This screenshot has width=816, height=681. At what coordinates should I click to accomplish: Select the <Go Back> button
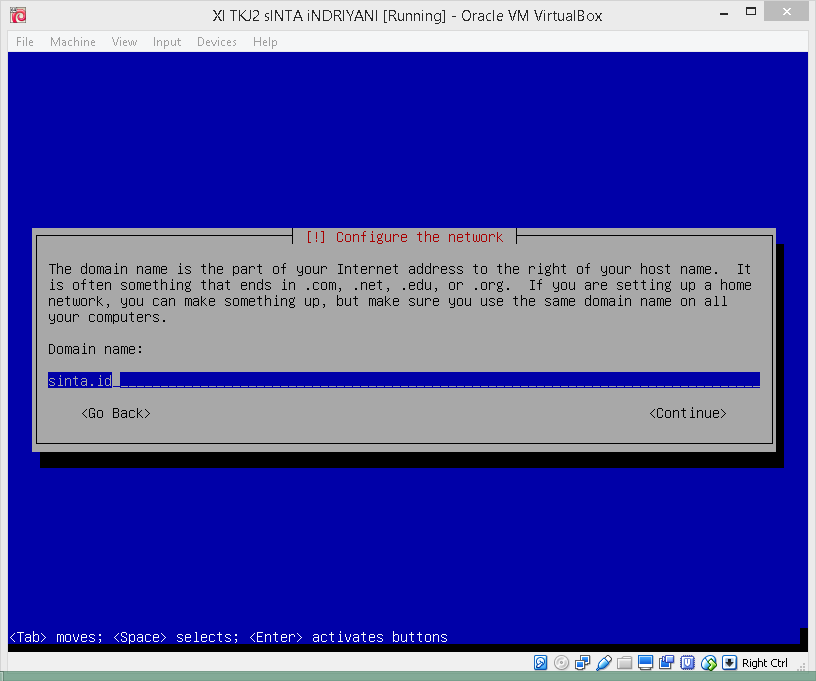point(116,413)
